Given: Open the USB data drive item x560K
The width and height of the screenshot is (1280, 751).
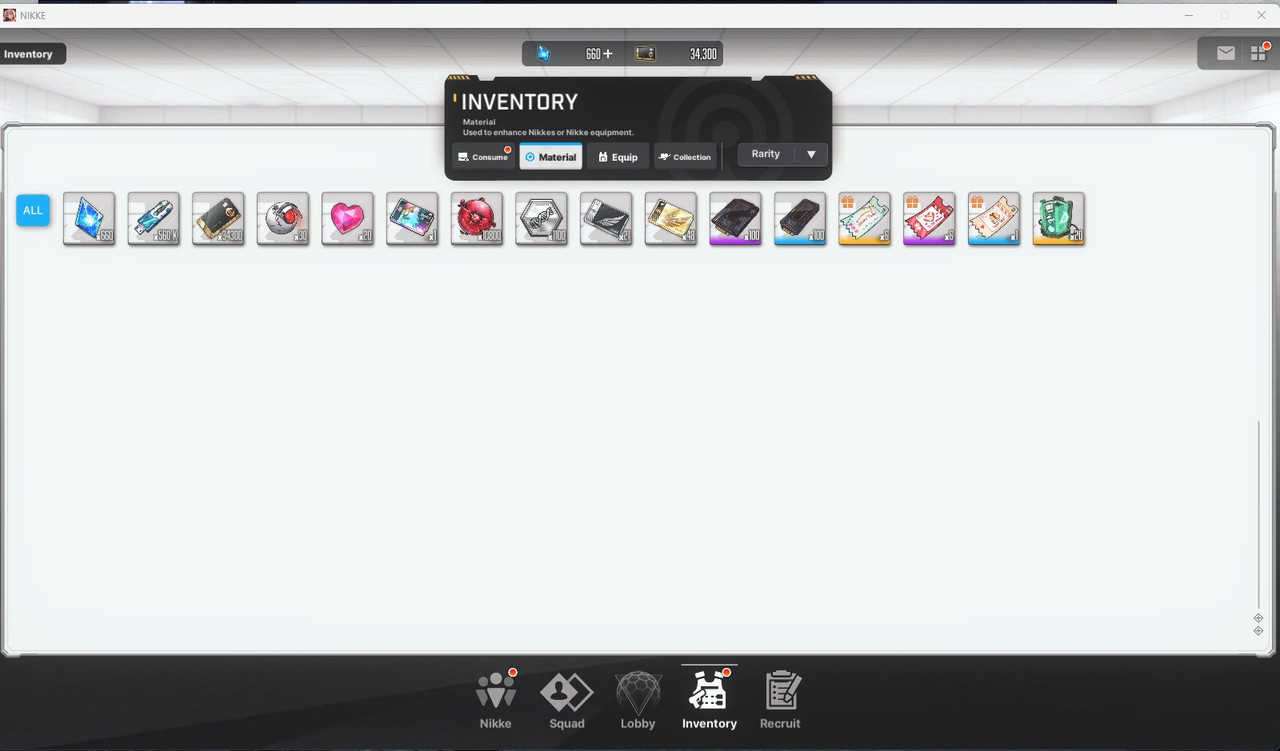Looking at the screenshot, I should click(x=154, y=219).
